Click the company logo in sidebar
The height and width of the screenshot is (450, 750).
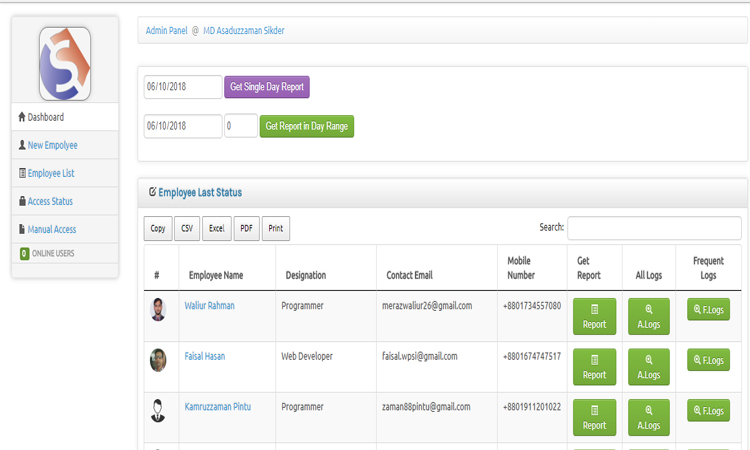pos(64,61)
